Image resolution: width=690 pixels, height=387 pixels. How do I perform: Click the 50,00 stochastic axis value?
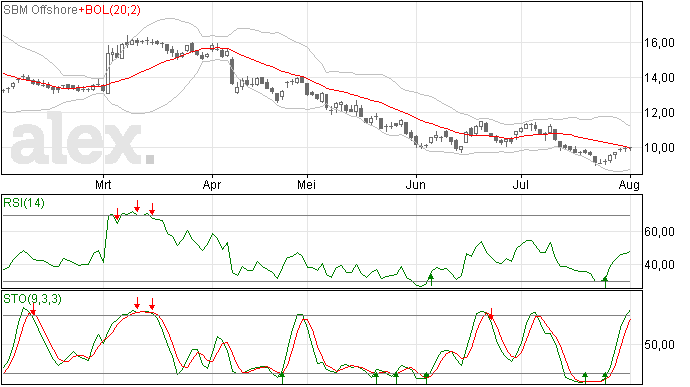click(x=659, y=345)
